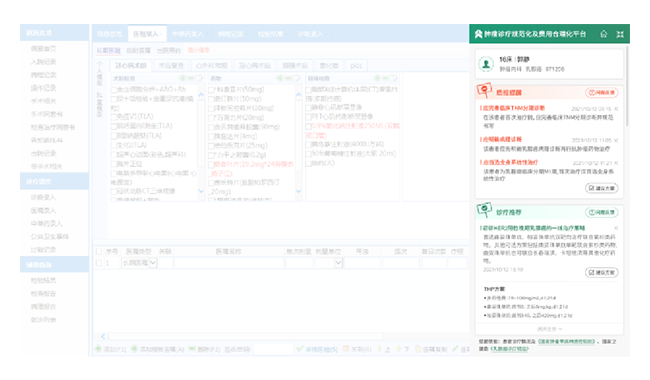Screen dimensions: 650x380
Task: Click 医嘱复制 copy orders in bottom toolbar
Action: point(431,349)
